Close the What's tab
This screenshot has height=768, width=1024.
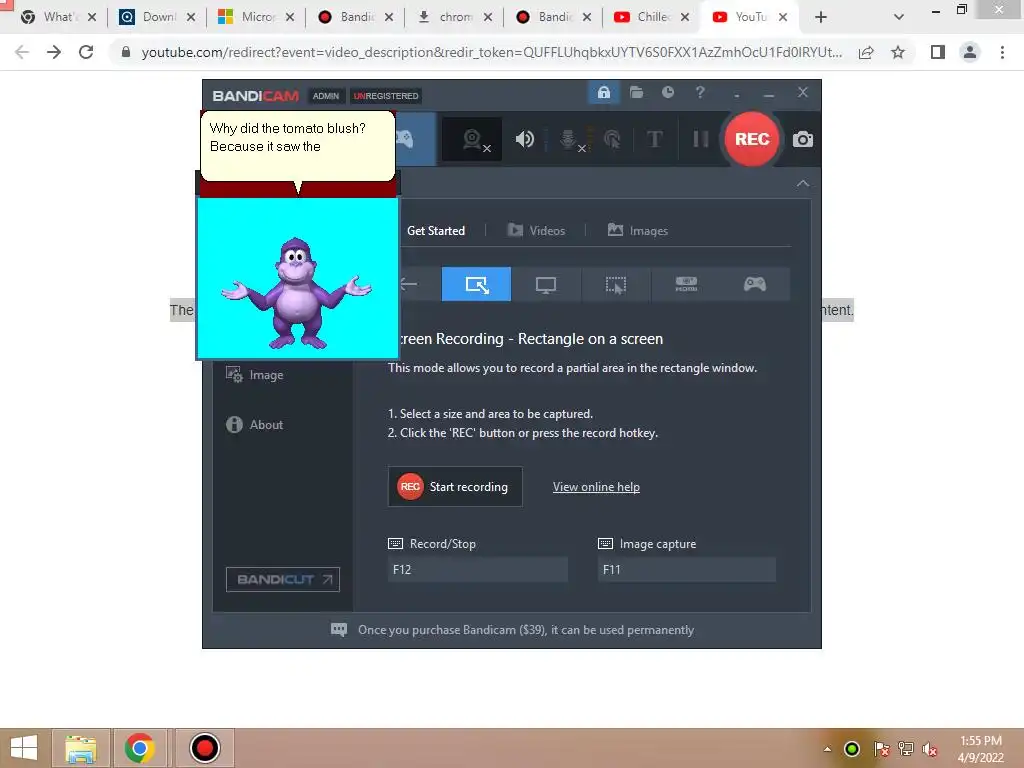(x=92, y=17)
